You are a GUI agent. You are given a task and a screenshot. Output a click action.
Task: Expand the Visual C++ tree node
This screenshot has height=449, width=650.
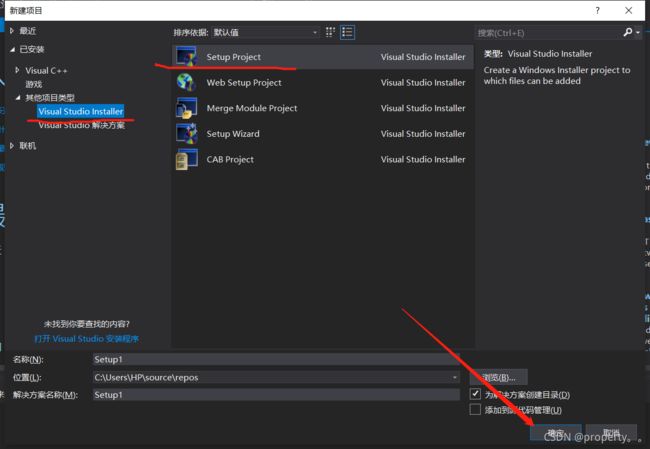[18, 71]
